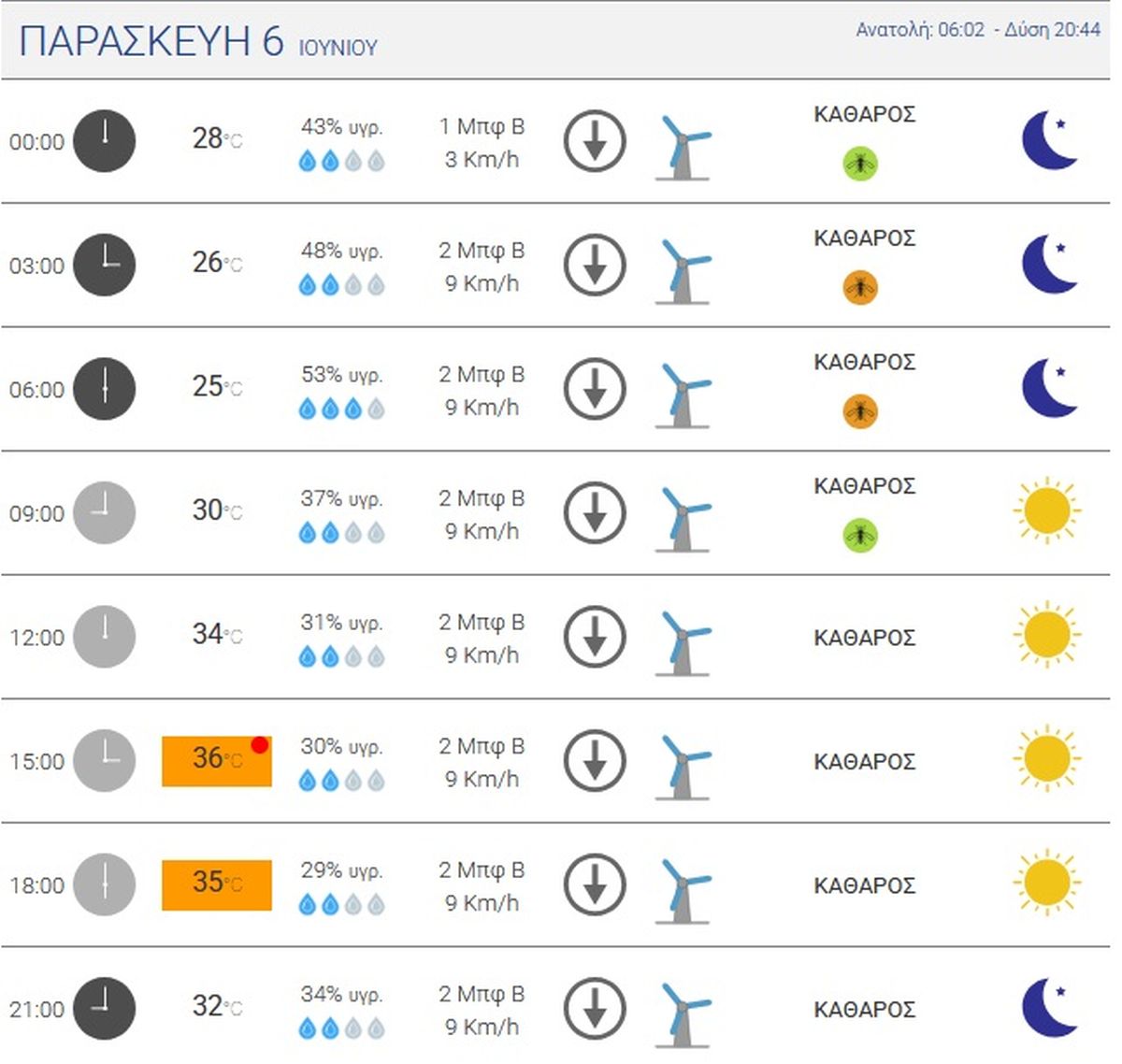Click the wind direction arrow at 06:00
Viewport: 1122px width, 1064px height.
(x=595, y=388)
